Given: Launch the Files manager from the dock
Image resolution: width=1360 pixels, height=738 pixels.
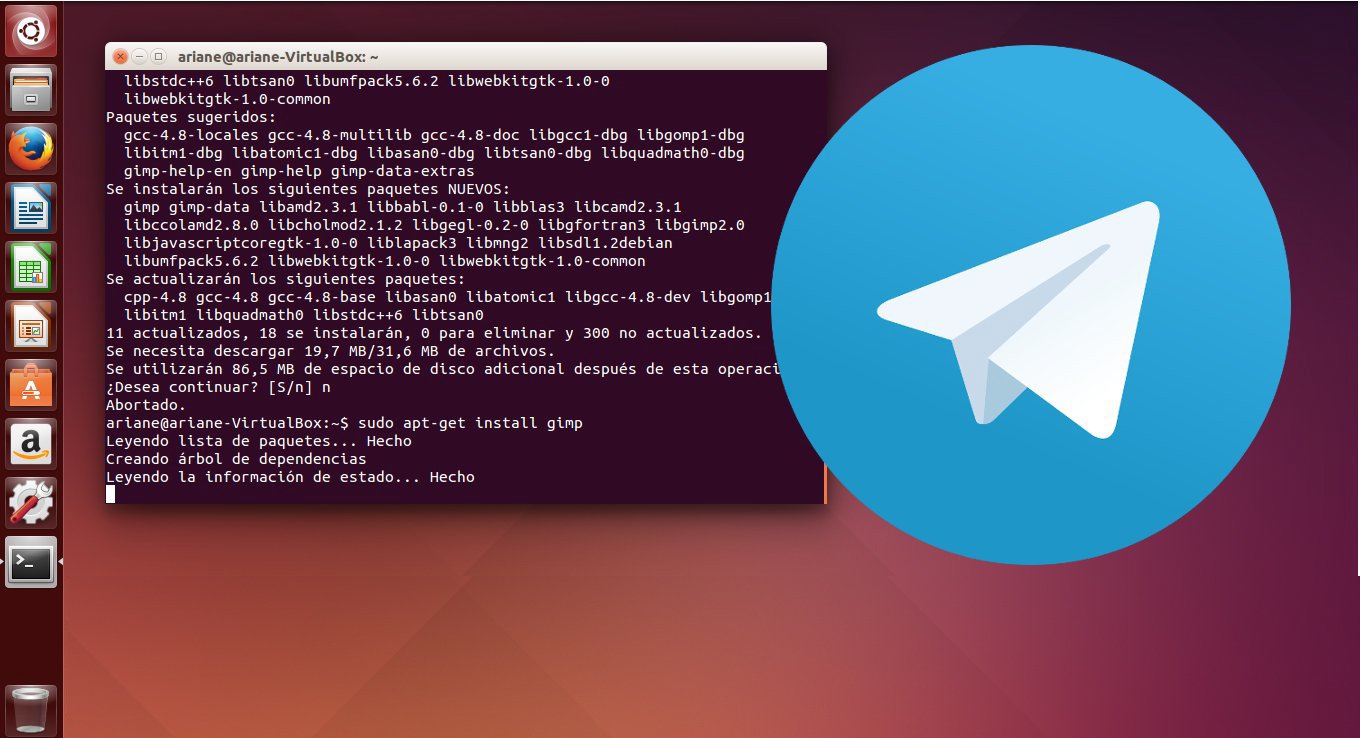Looking at the screenshot, I should (31, 90).
